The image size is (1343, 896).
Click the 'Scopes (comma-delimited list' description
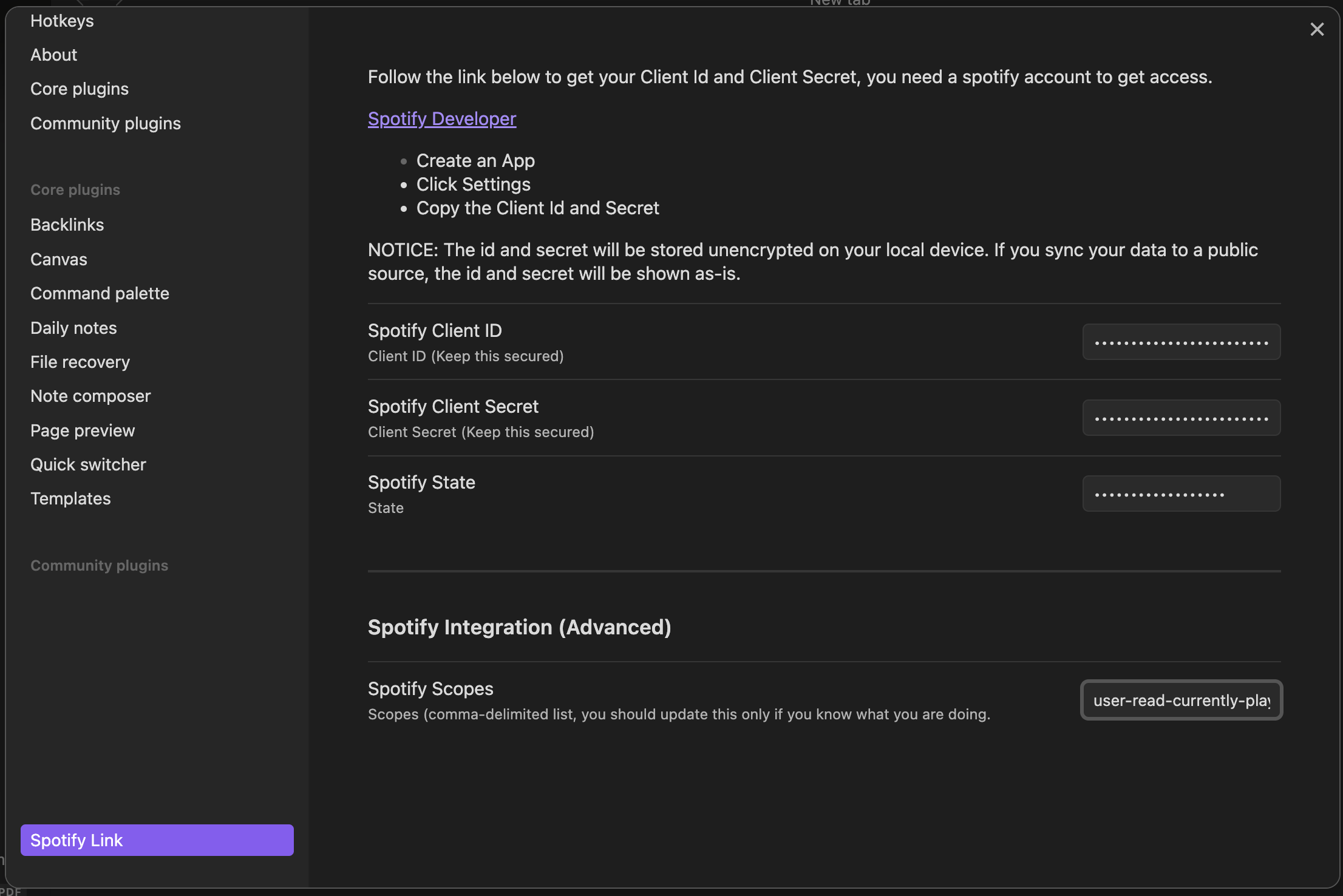click(x=679, y=714)
